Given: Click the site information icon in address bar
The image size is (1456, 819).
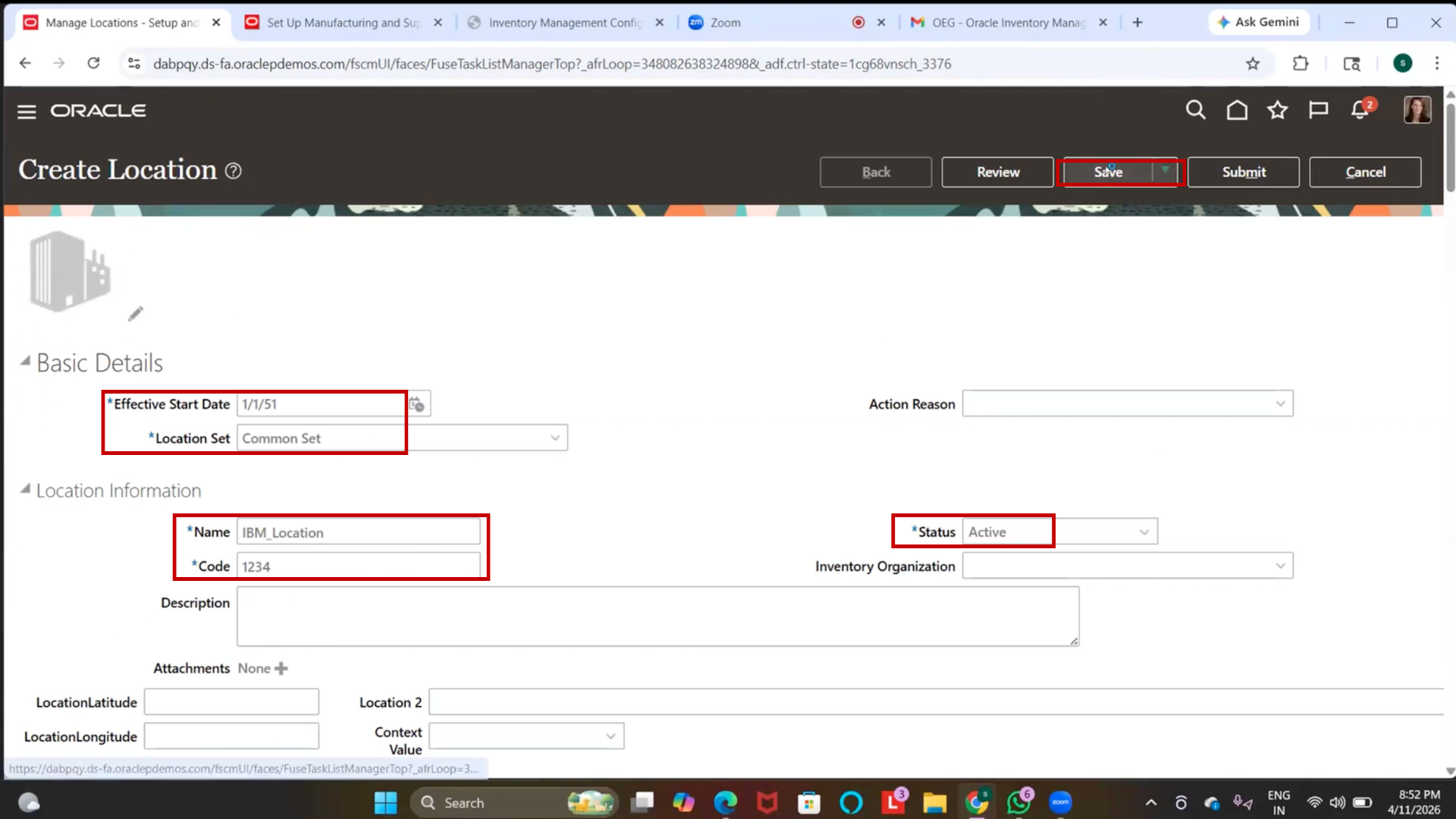Looking at the screenshot, I should [x=134, y=64].
